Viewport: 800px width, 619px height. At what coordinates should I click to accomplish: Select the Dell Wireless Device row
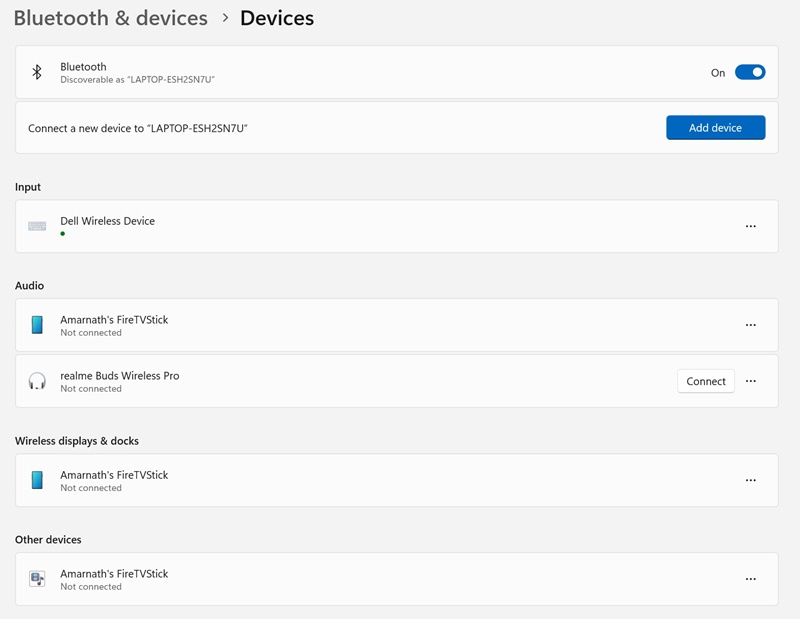pyautogui.click(x=400, y=226)
